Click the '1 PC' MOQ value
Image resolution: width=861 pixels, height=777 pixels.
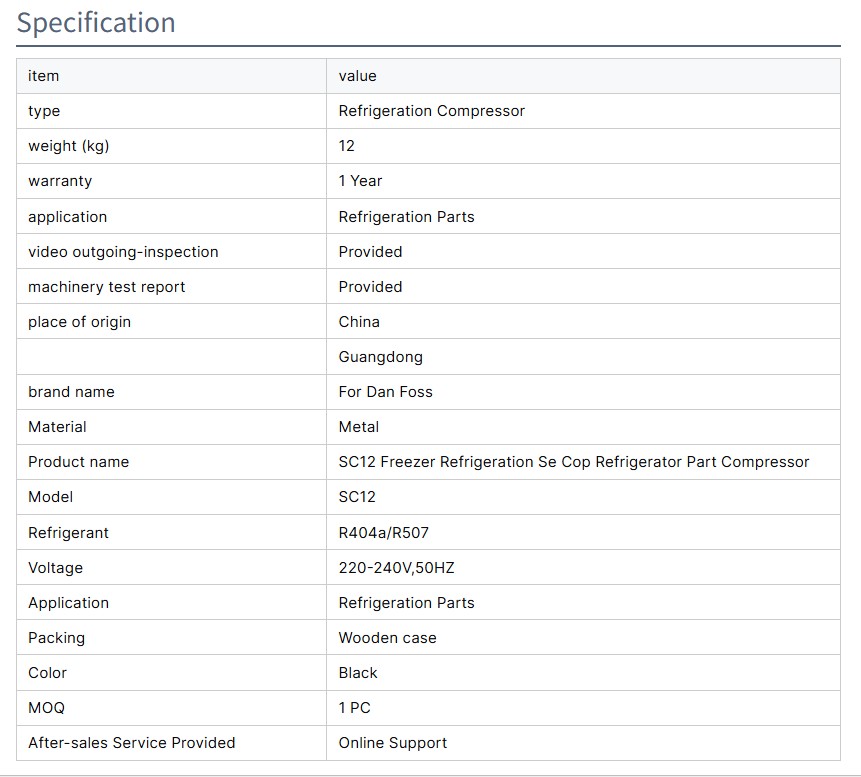[x=354, y=708]
